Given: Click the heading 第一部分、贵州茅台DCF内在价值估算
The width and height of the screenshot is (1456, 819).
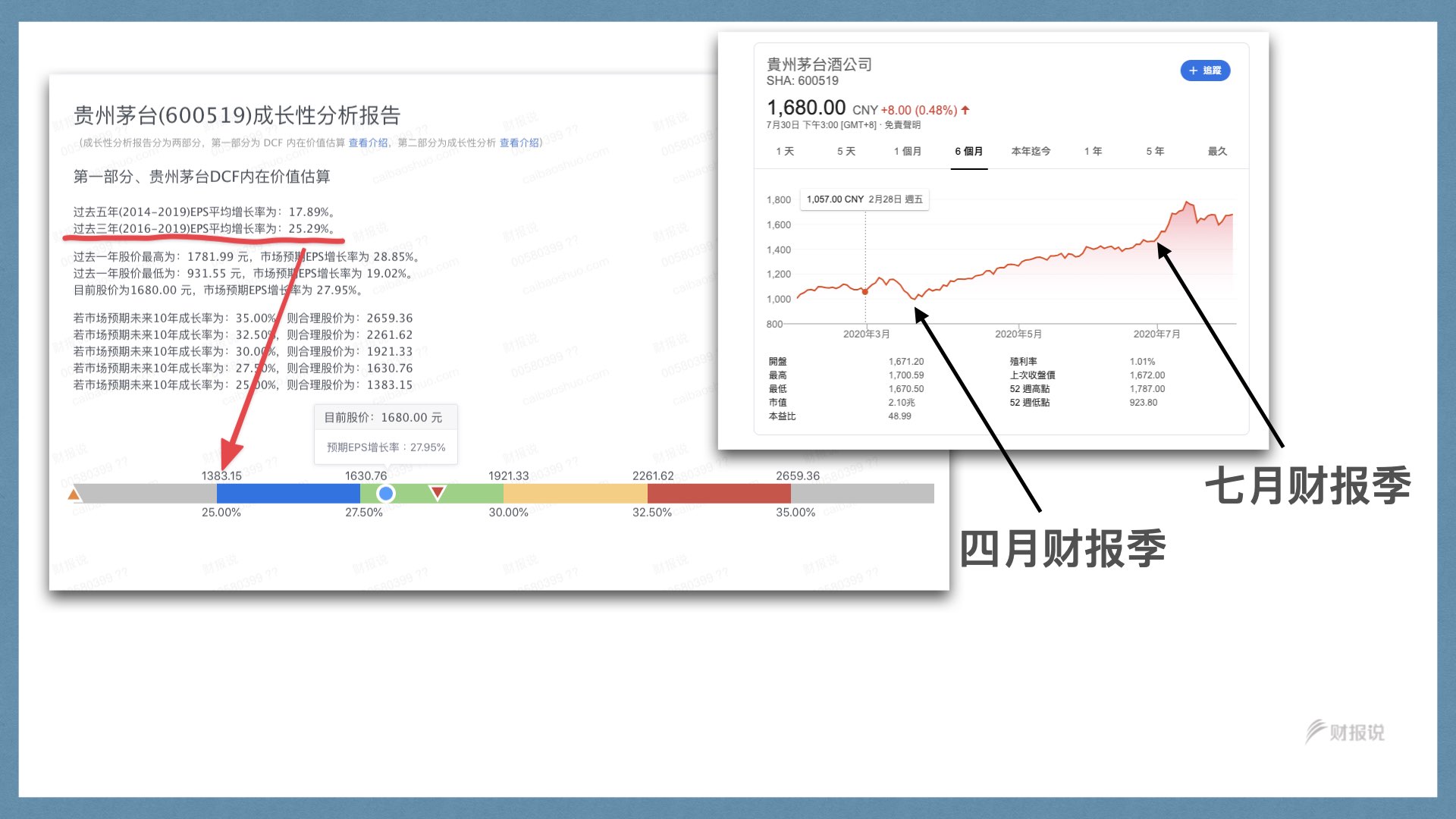Looking at the screenshot, I should click(x=202, y=177).
